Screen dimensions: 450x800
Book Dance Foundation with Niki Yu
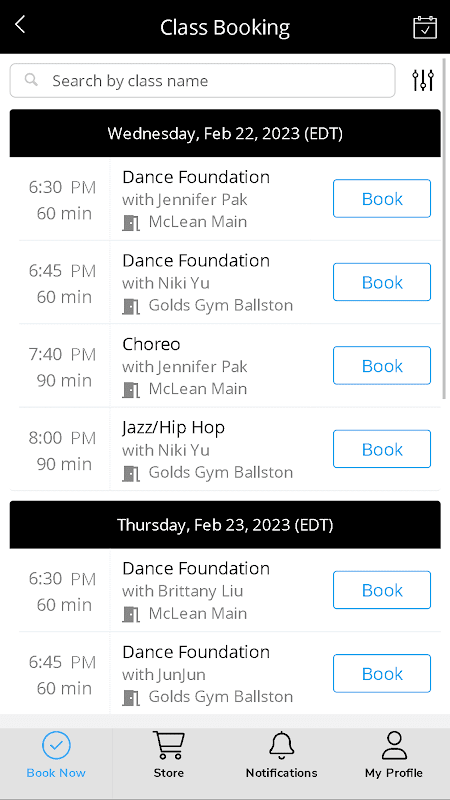point(382,282)
